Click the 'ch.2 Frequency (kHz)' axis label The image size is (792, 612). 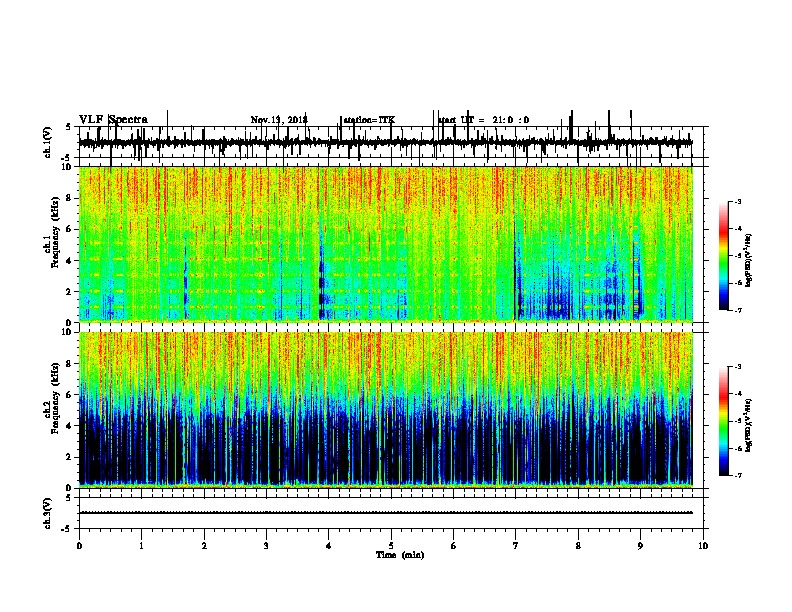click(x=52, y=409)
